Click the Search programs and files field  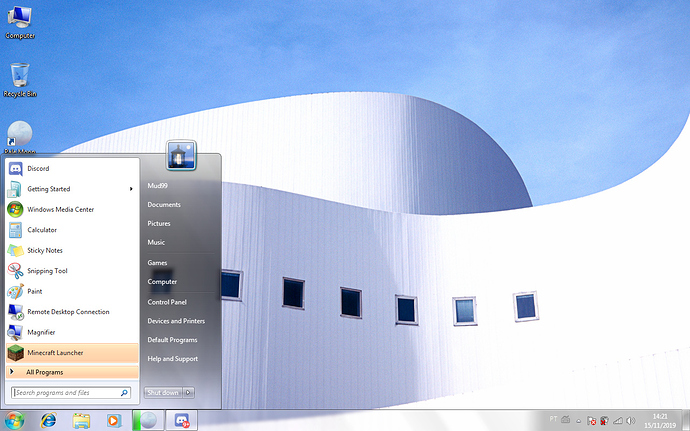click(x=70, y=393)
